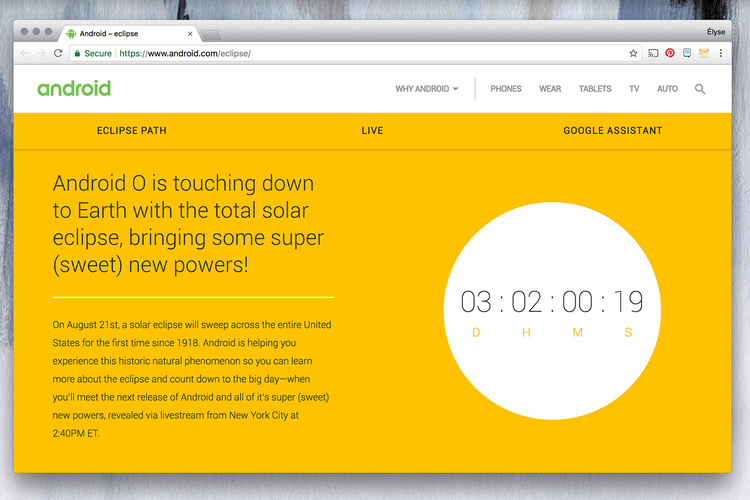Open a new tab with the new tab button

coord(210,34)
